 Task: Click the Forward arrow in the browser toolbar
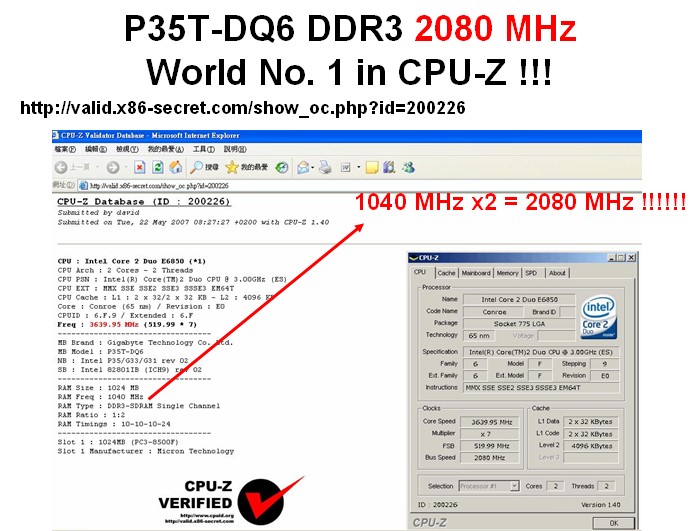(x=111, y=167)
